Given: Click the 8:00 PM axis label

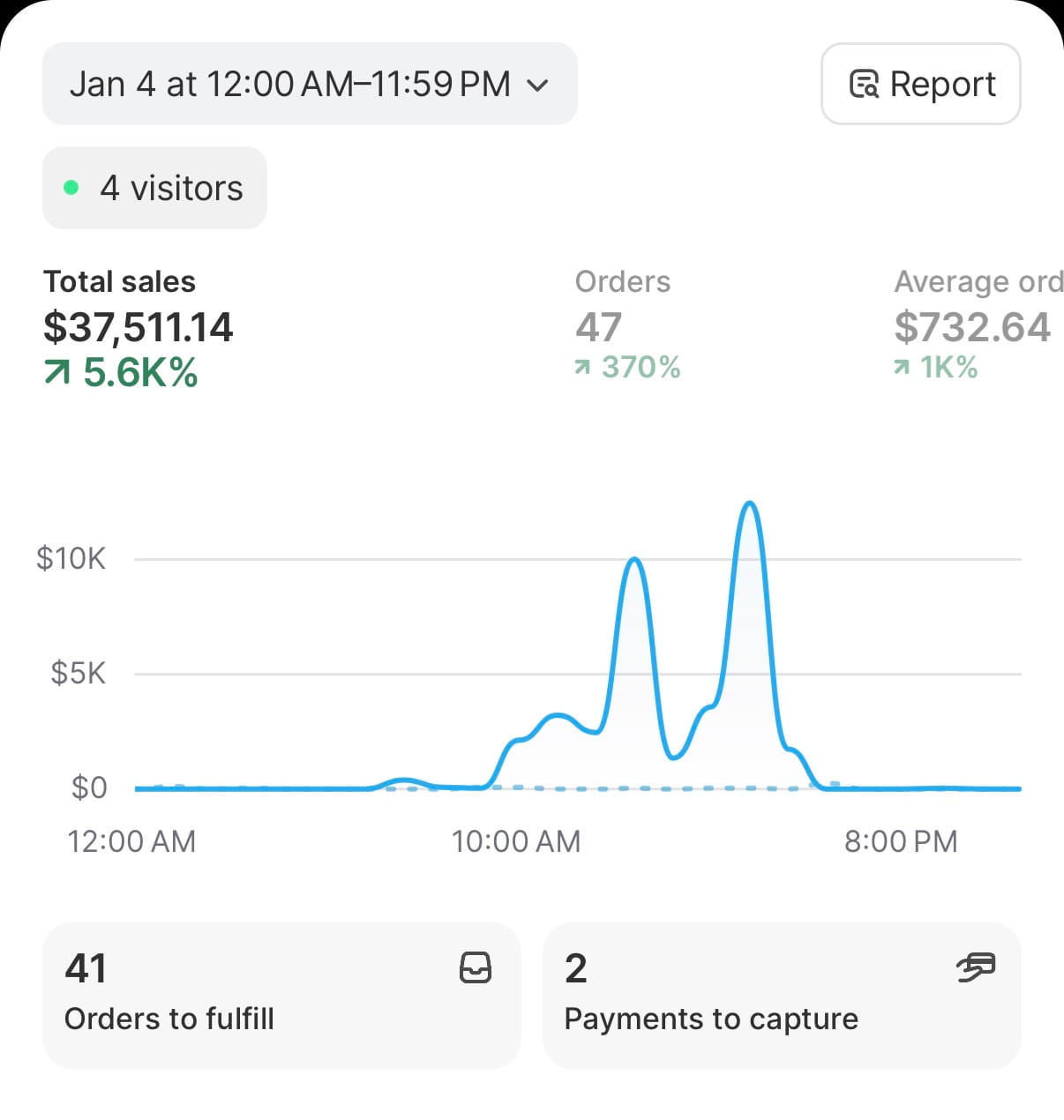Looking at the screenshot, I should (901, 841).
